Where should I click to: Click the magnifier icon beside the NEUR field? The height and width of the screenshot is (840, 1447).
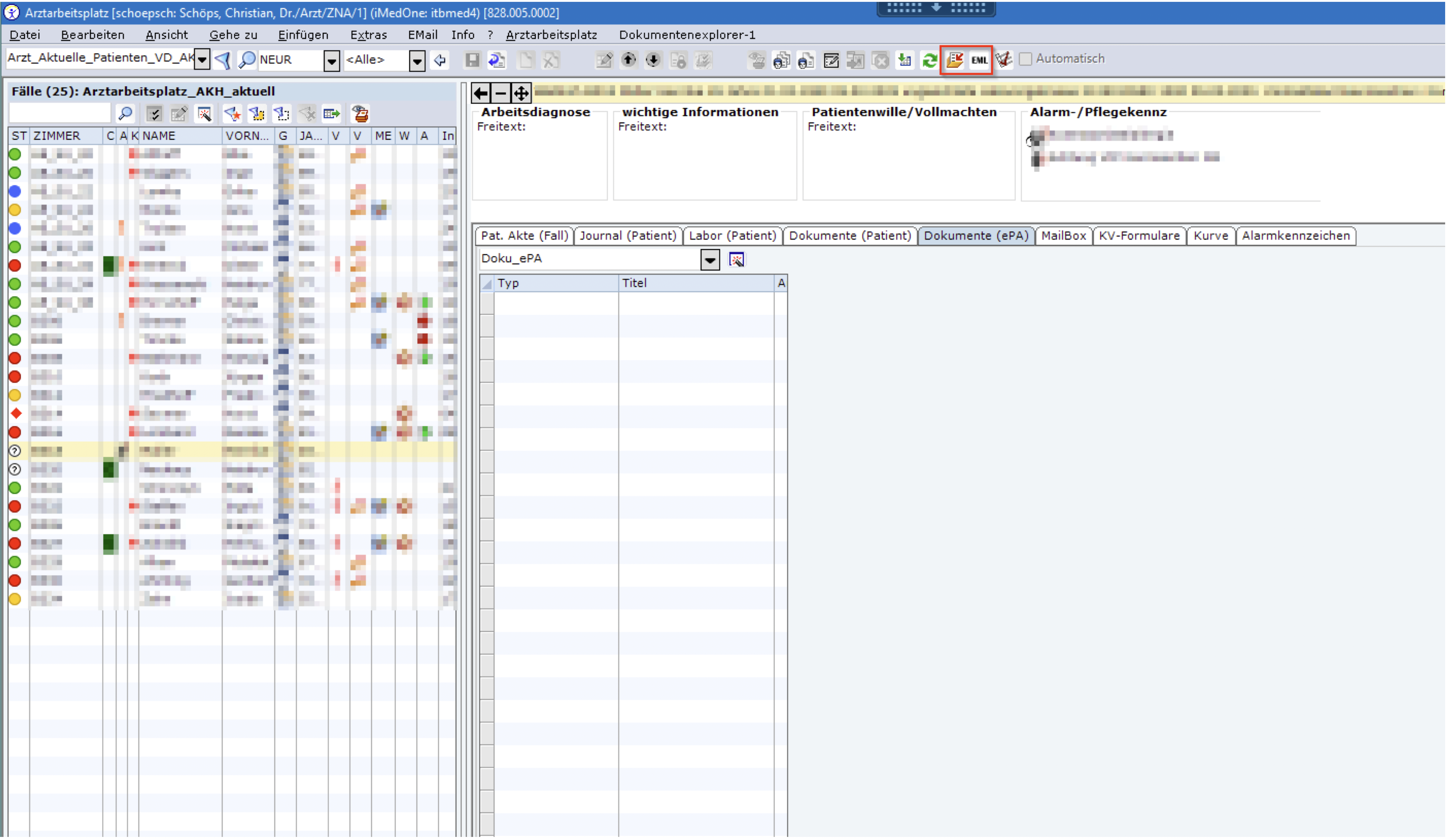click(x=247, y=60)
